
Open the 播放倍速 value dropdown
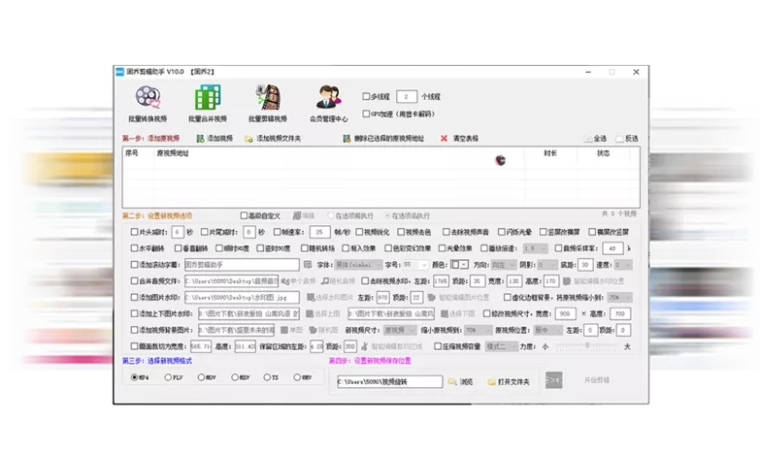[x=535, y=248]
